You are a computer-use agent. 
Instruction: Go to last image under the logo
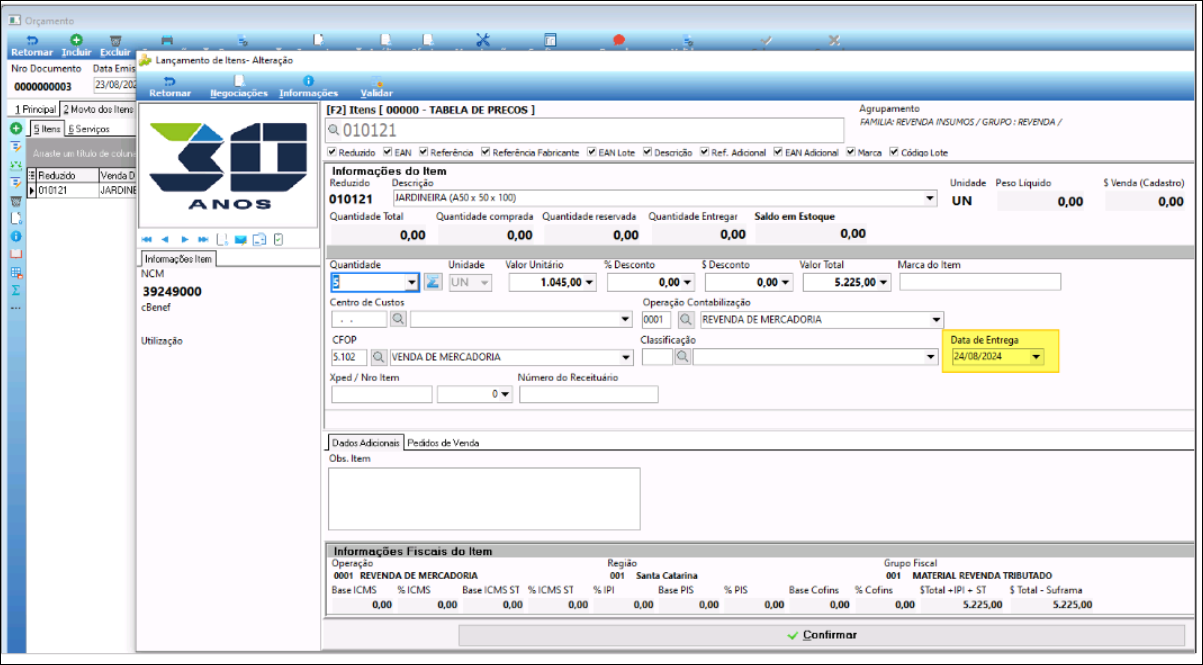203,239
